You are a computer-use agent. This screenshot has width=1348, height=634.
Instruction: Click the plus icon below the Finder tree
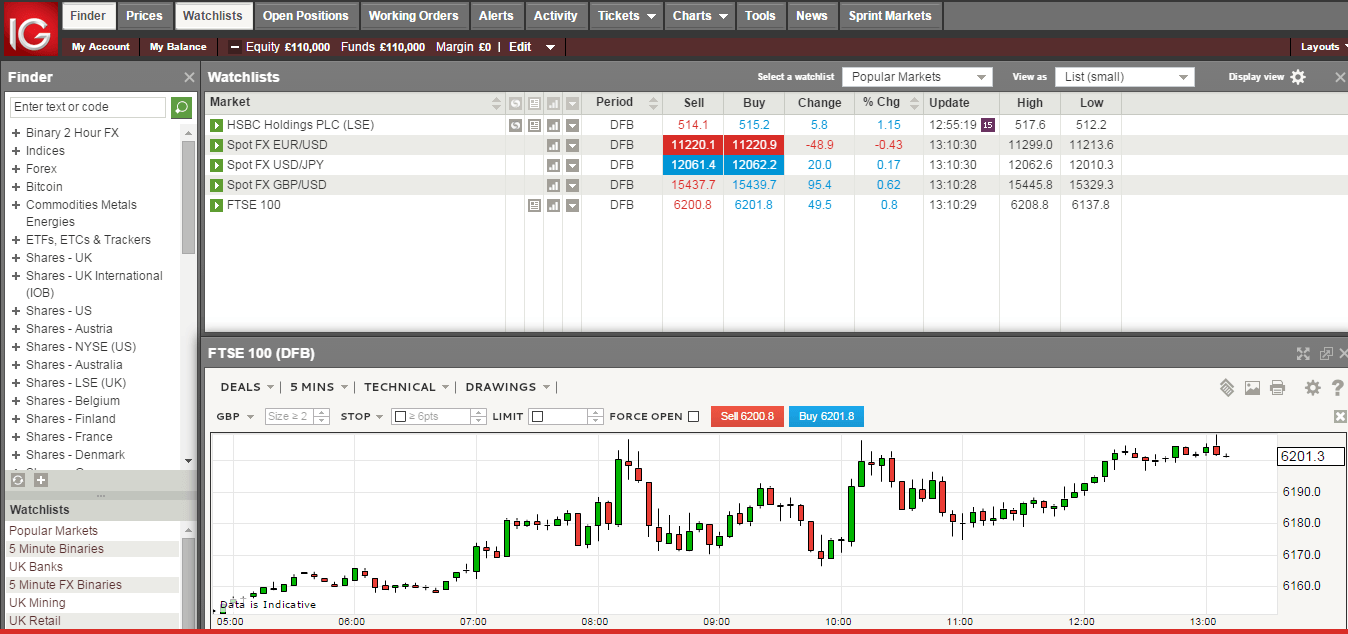(x=41, y=480)
